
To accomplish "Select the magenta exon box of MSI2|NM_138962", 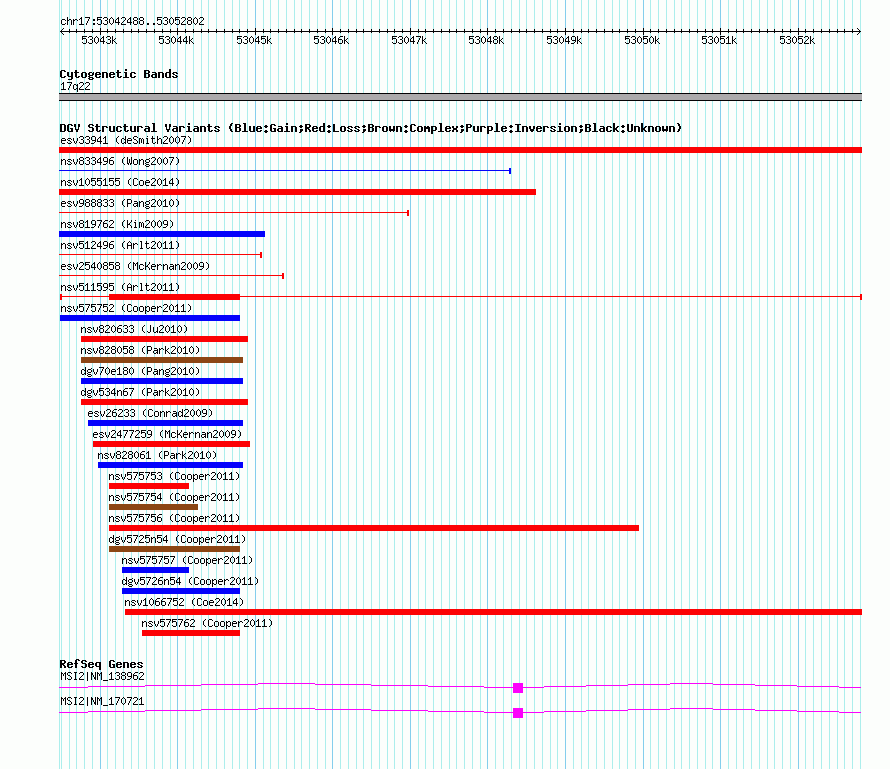I will pos(518,688).
